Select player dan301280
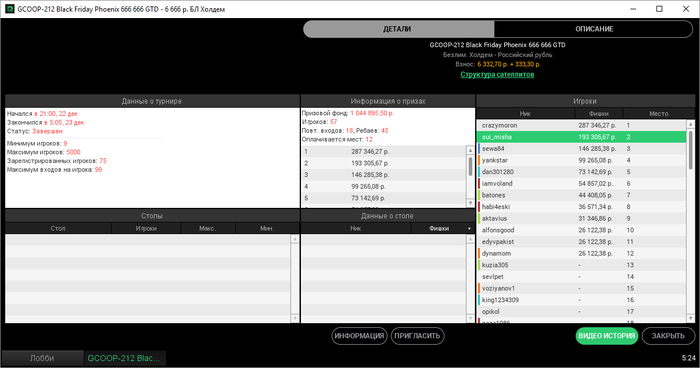700x368 pixels. pos(582,172)
